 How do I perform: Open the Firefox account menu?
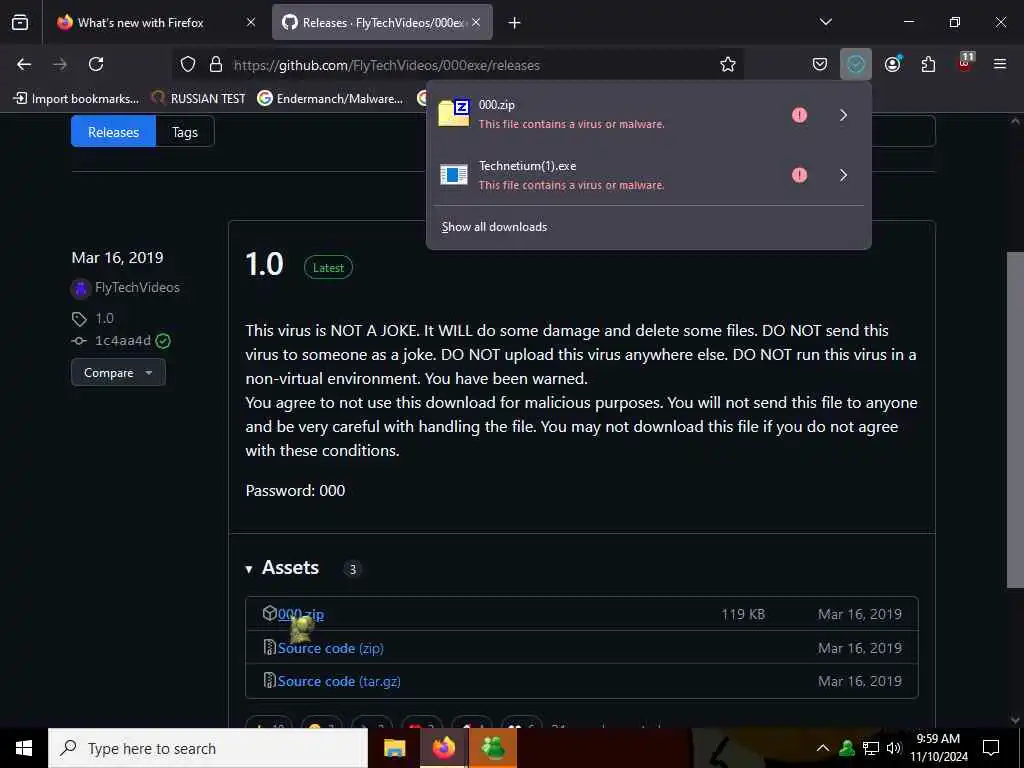[892, 64]
